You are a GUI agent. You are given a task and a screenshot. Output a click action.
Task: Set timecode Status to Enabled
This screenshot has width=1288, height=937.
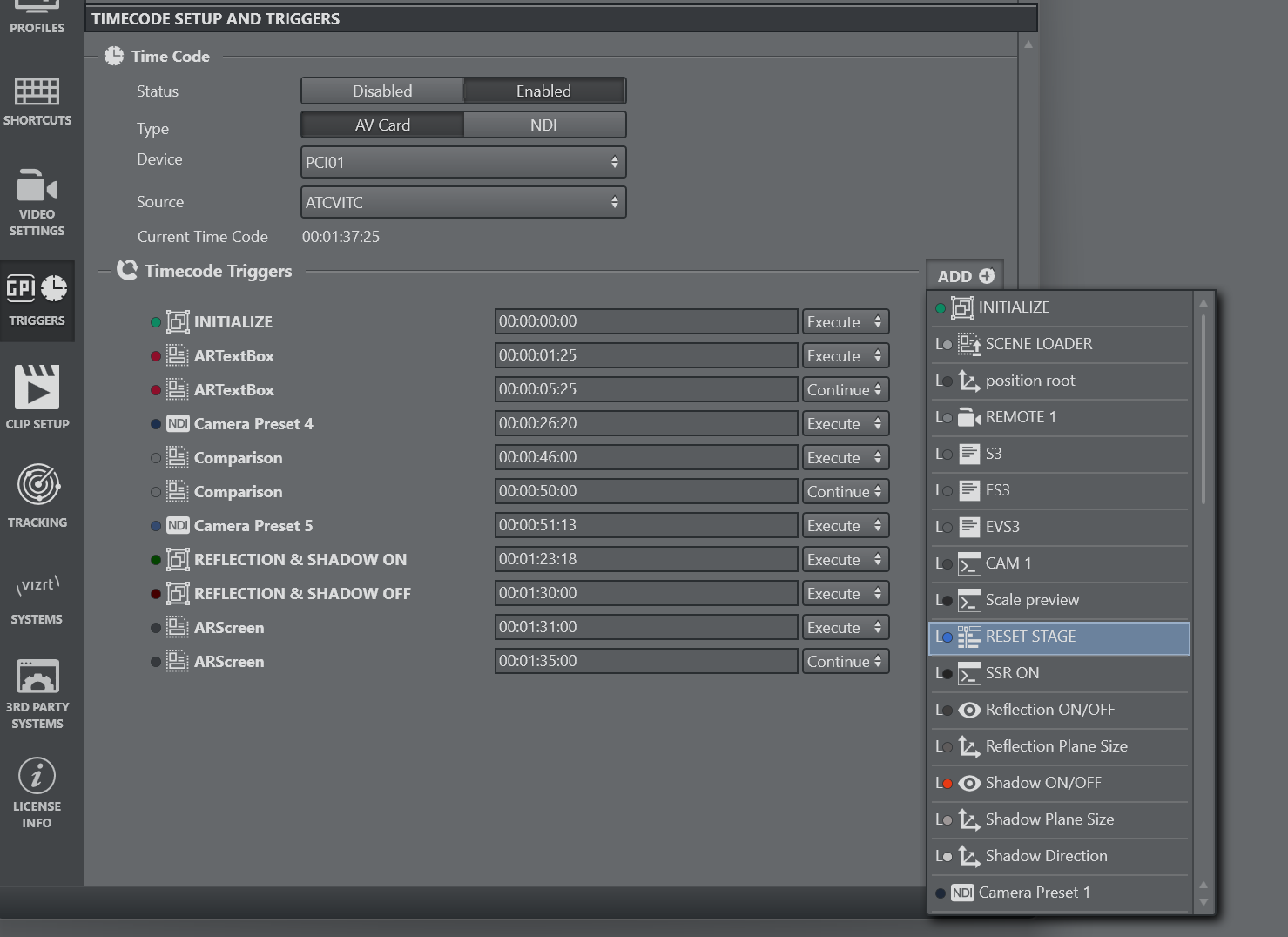[543, 91]
